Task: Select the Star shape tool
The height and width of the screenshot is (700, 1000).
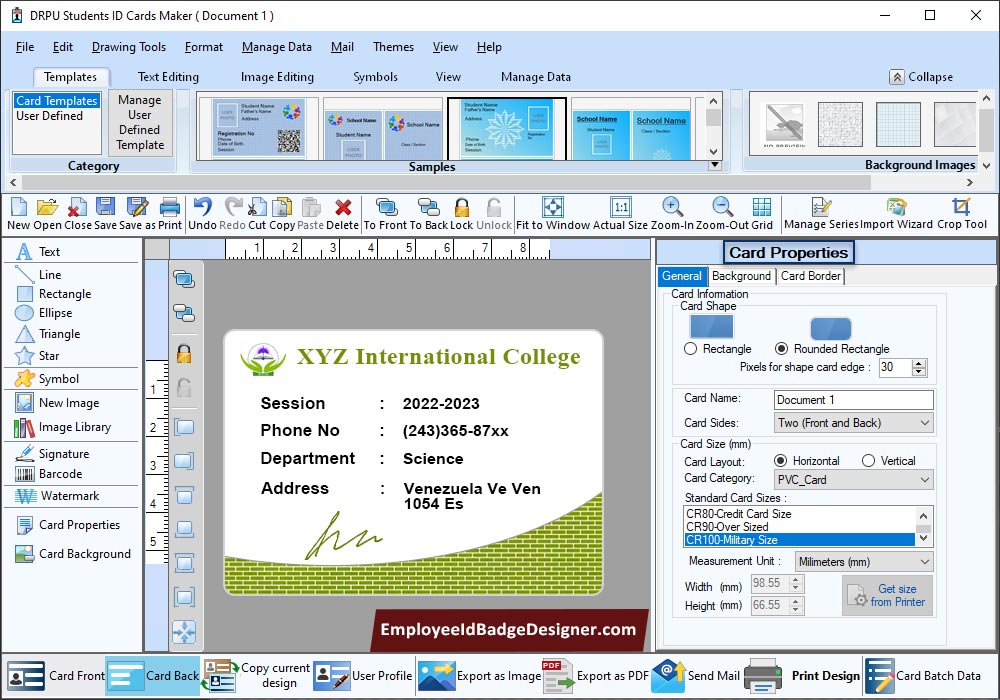Action: coord(37,356)
